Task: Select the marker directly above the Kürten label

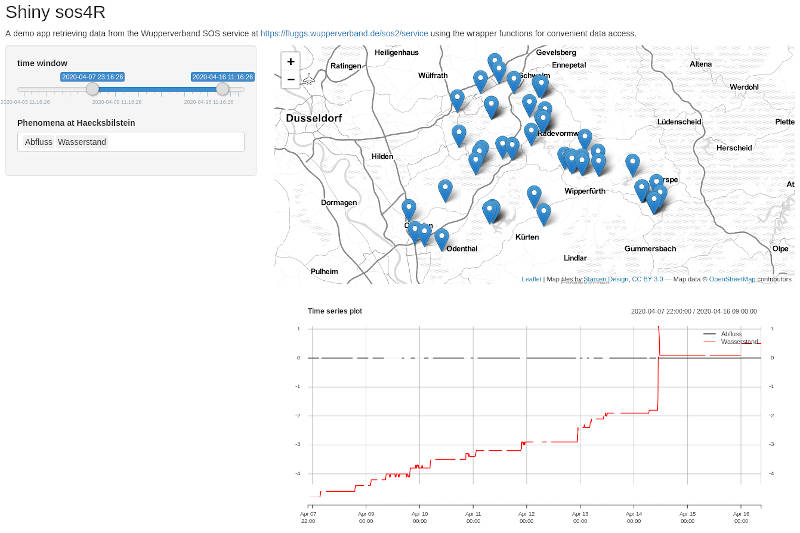Action: (x=544, y=214)
